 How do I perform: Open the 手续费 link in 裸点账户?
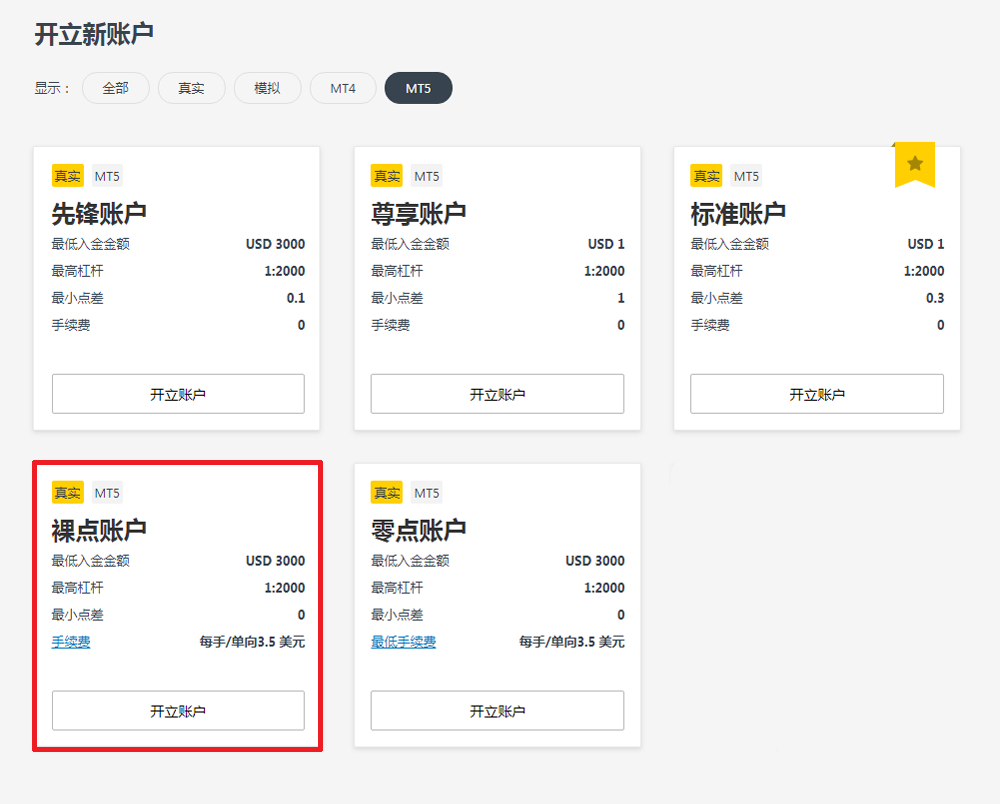tap(71, 642)
